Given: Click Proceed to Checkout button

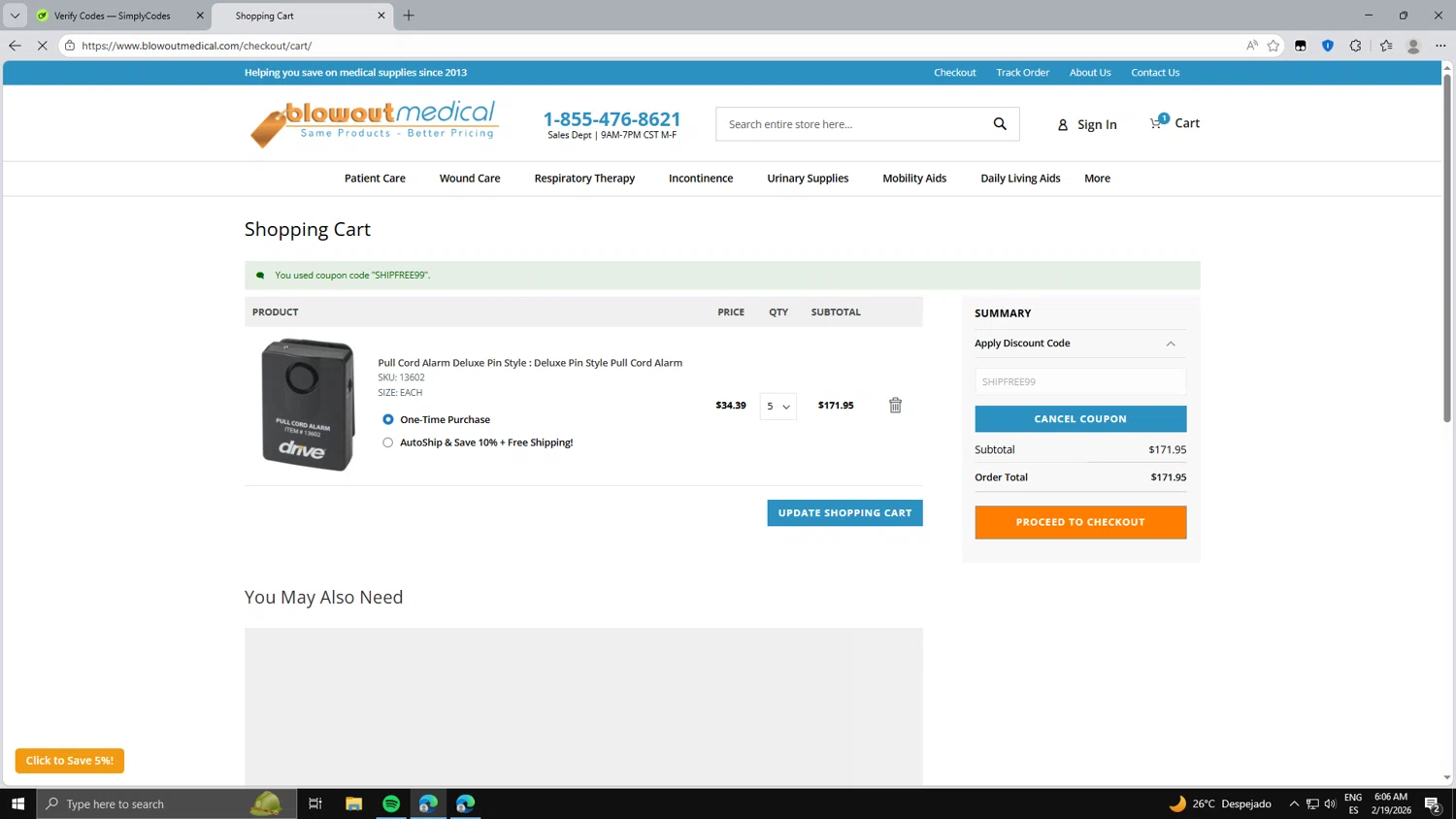Looking at the screenshot, I should 1080,522.
